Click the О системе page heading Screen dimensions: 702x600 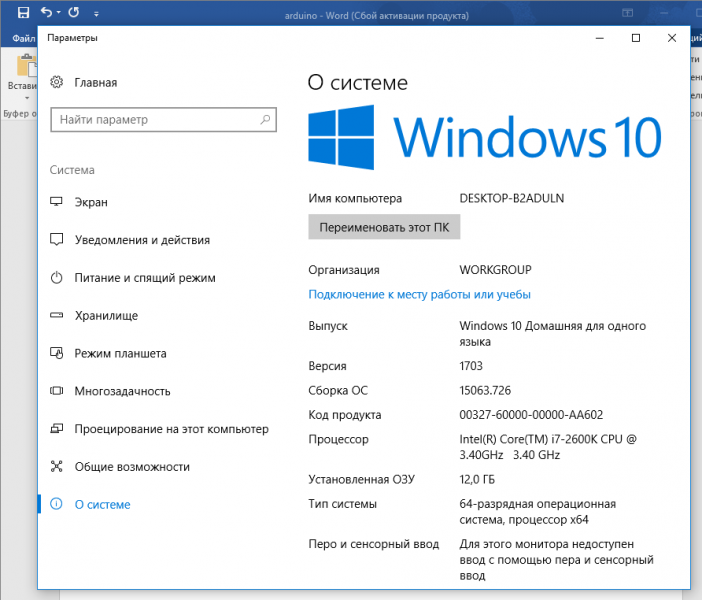358,82
